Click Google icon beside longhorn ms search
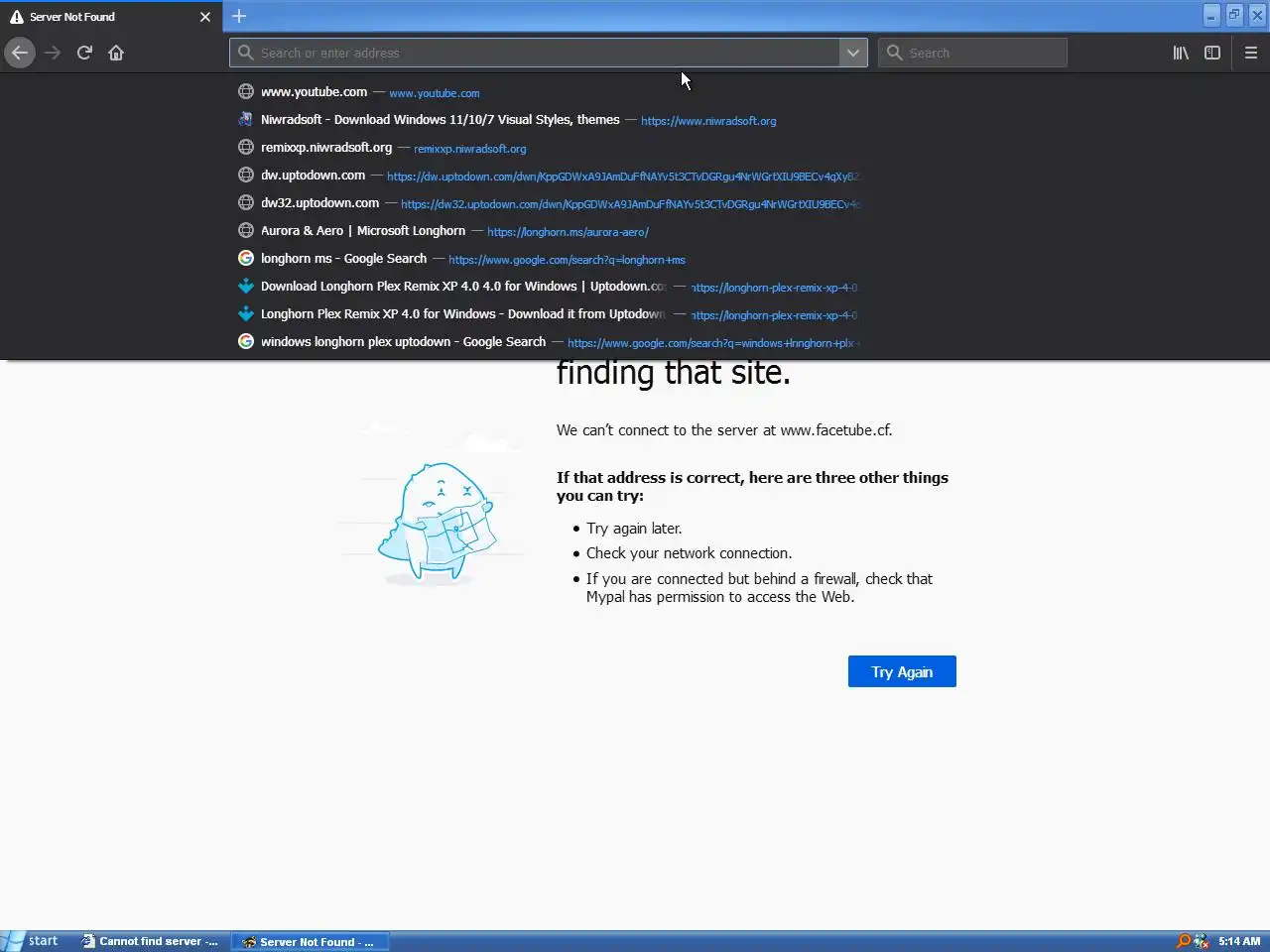Screen dimensions: 1270x952 click(x=246, y=258)
